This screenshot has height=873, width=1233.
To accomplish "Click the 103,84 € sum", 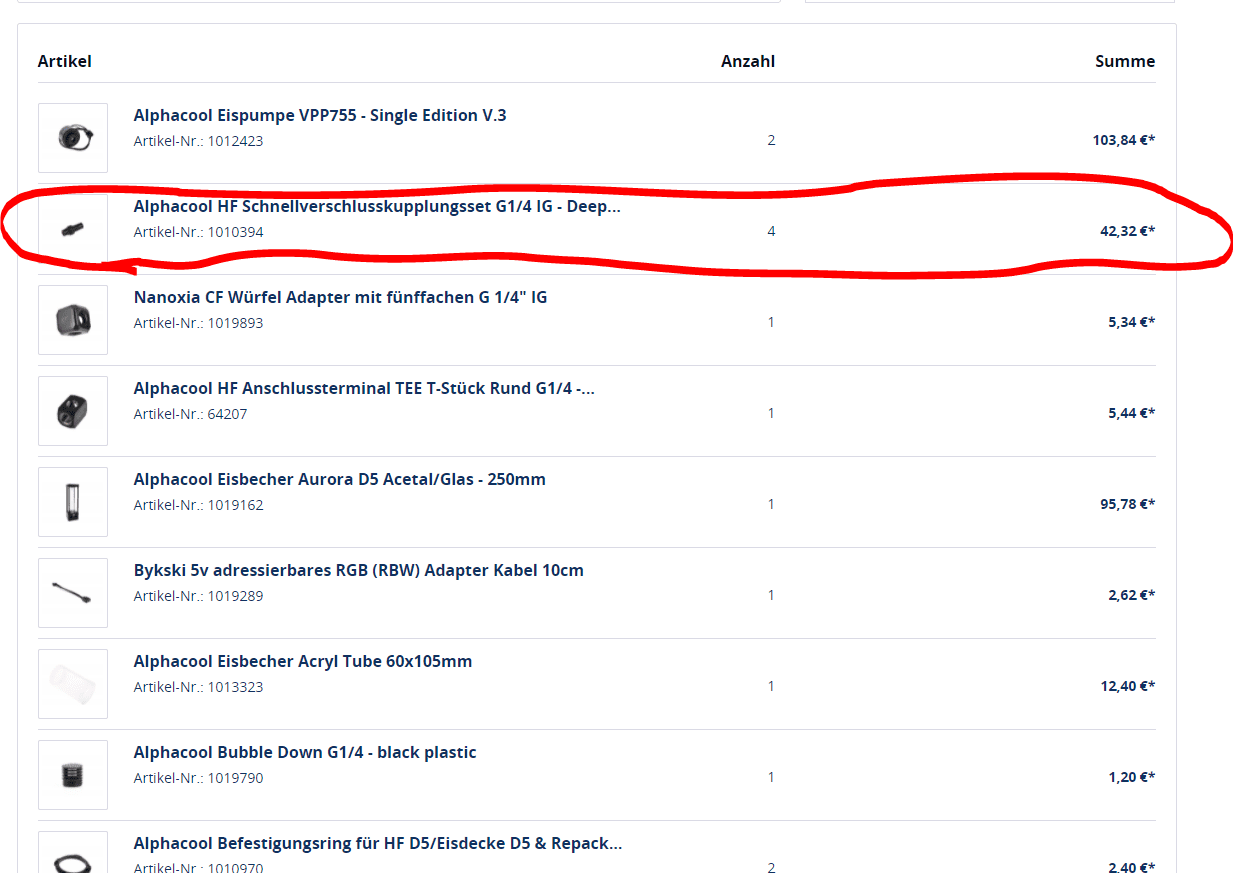I will tap(1123, 140).
